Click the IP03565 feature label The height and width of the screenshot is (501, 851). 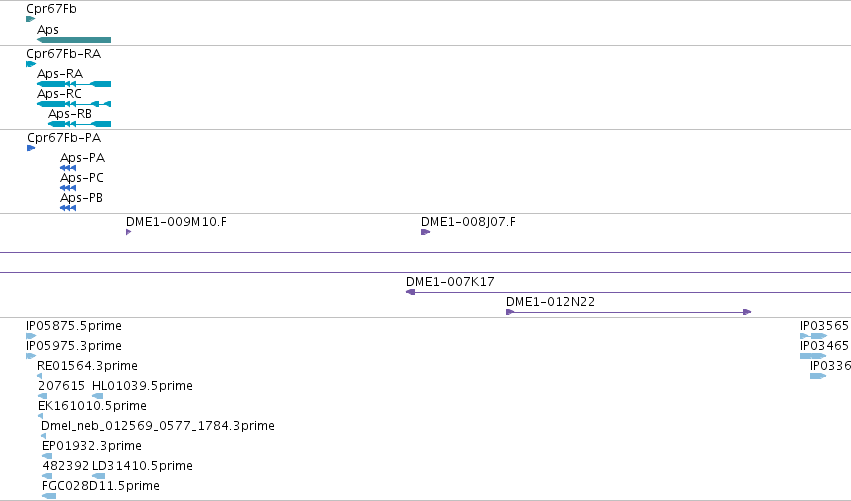point(824,326)
